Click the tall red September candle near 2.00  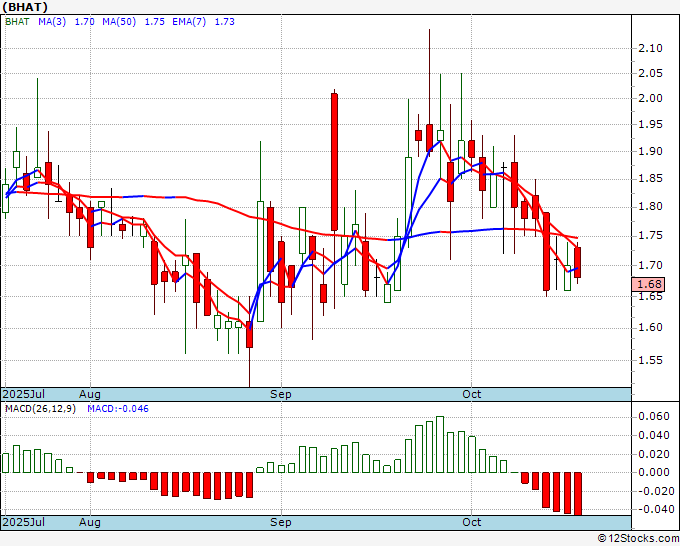coord(334,162)
